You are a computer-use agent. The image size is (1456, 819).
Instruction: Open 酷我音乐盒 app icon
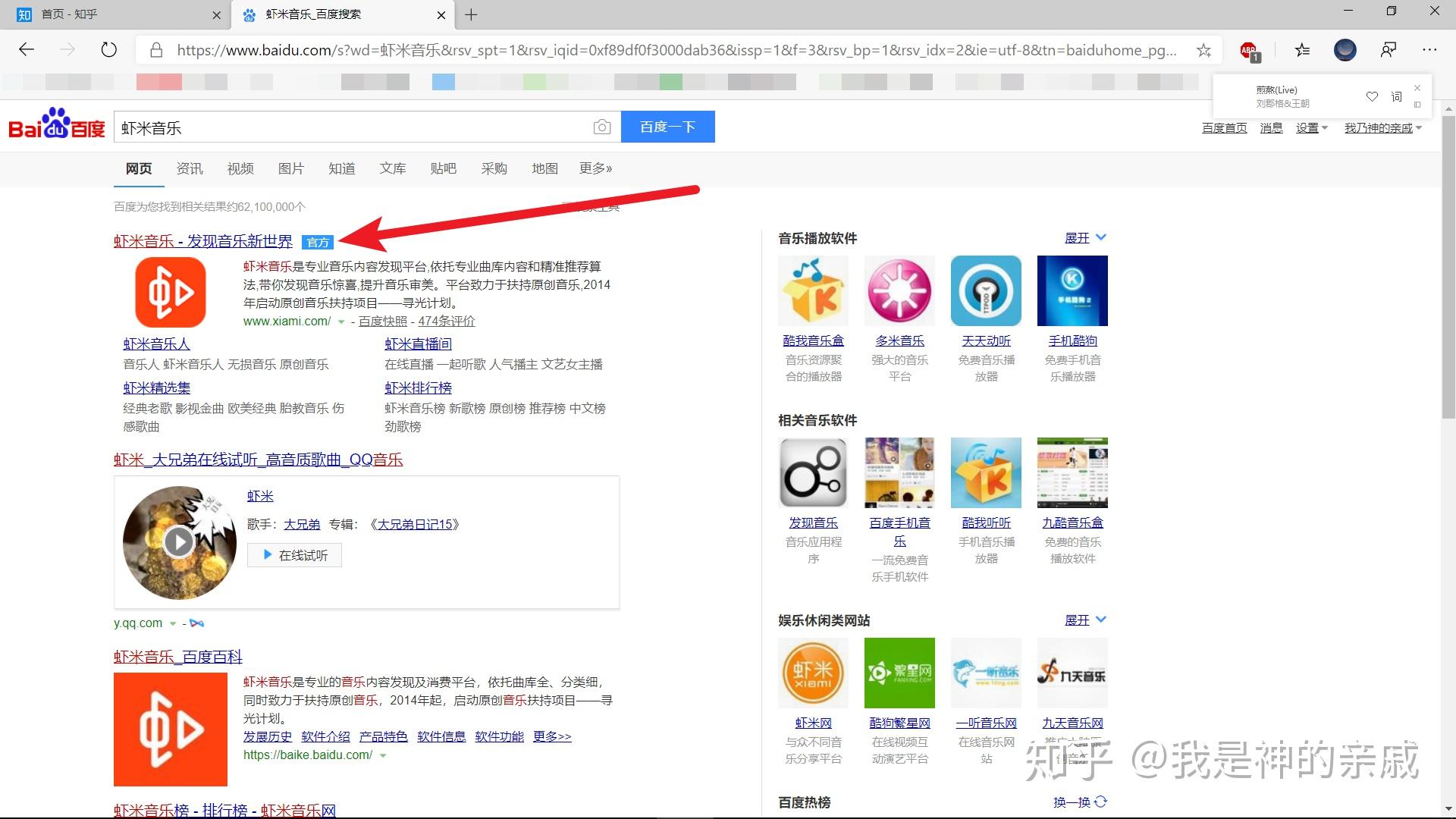tap(814, 290)
